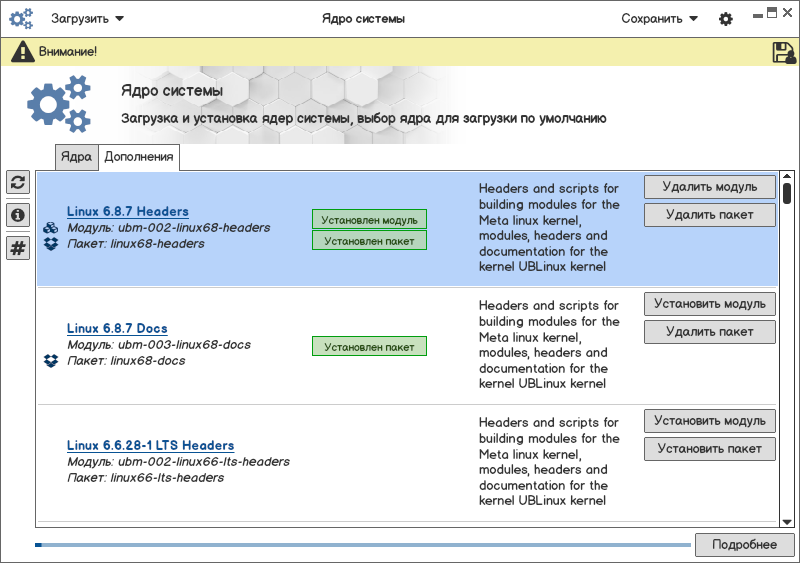800x563 pixels.
Task: Click package box icon beside linux68-docs
Action: tap(51, 361)
